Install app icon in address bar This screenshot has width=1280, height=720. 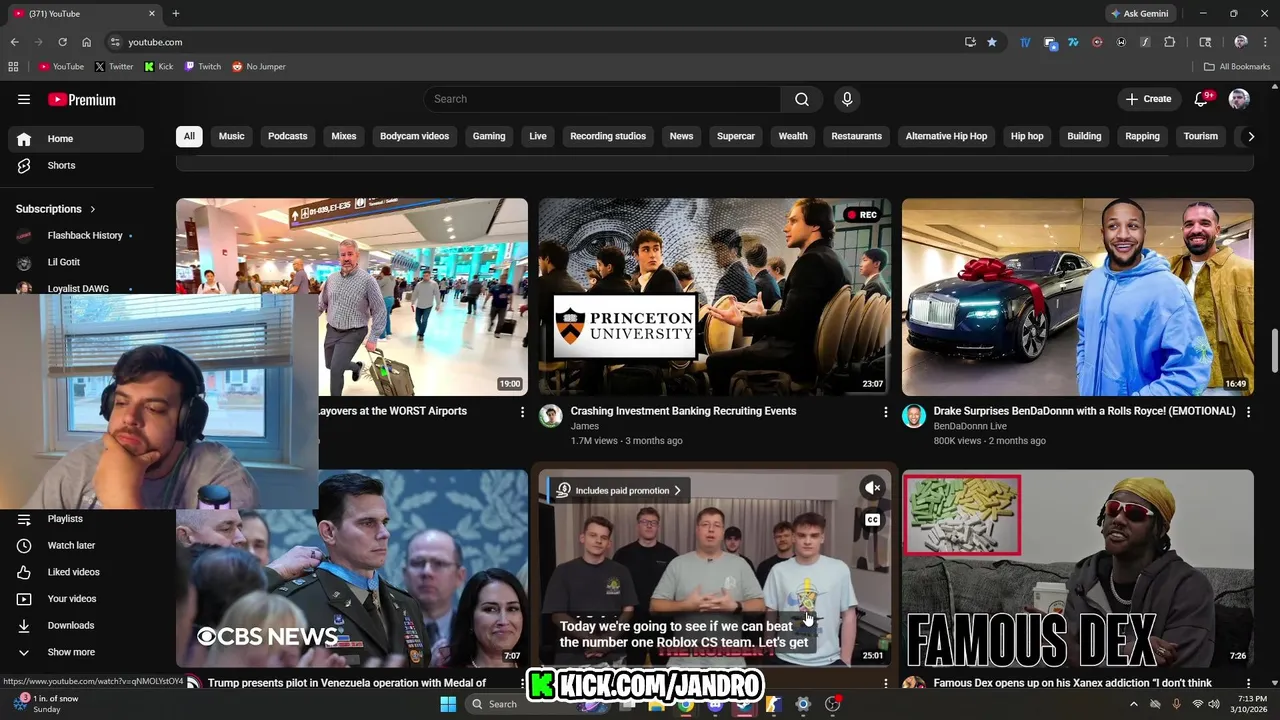tap(970, 42)
